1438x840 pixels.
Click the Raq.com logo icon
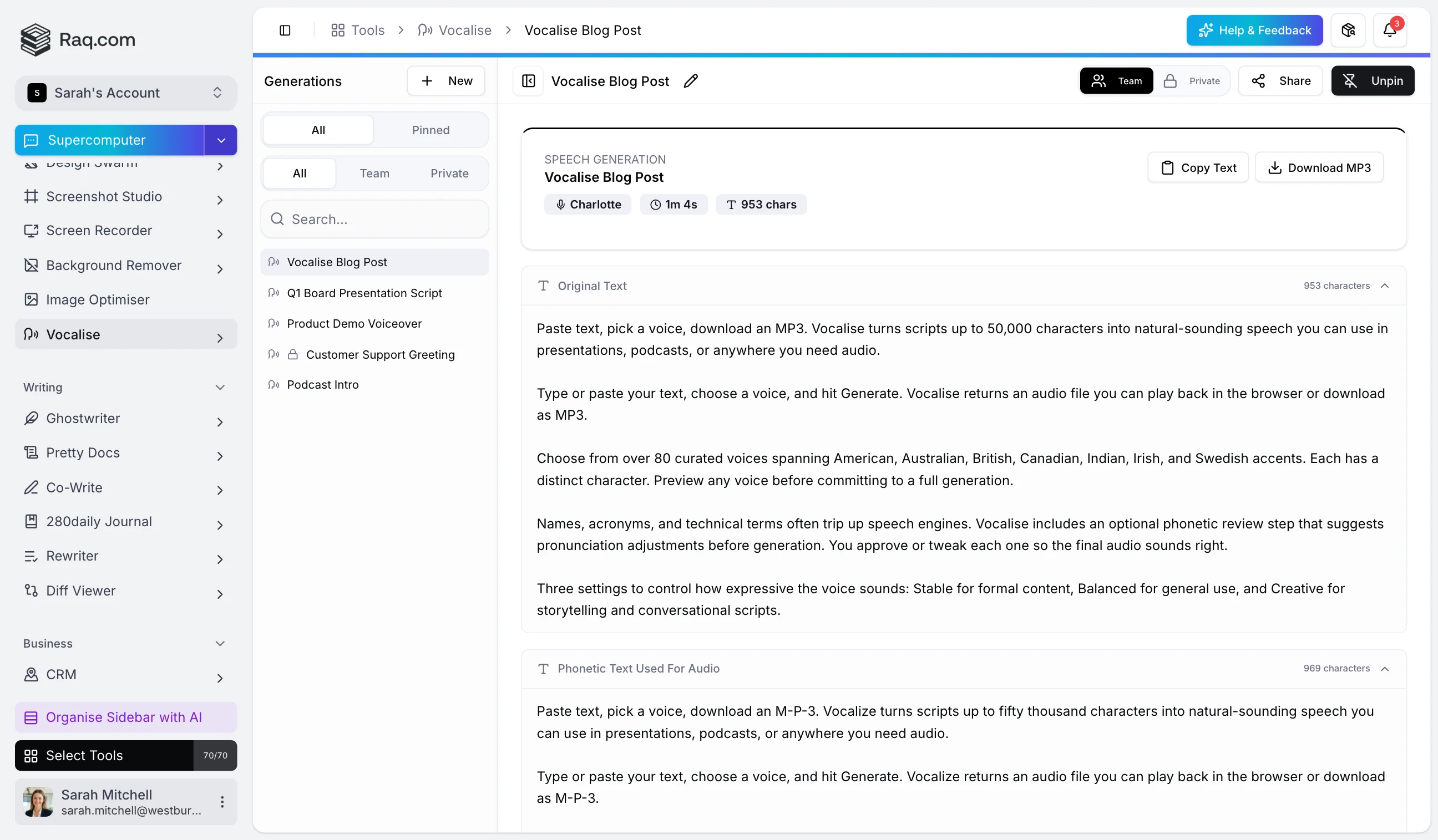(36, 39)
